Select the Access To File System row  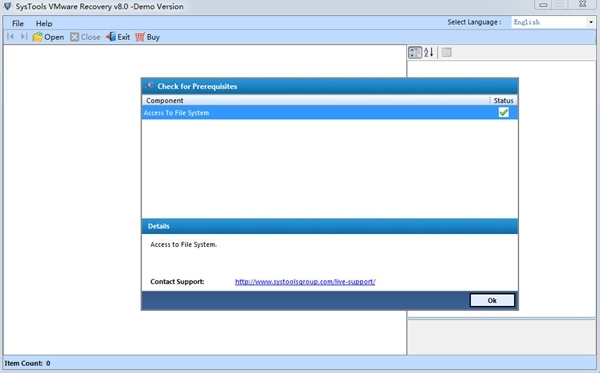[x=329, y=112]
